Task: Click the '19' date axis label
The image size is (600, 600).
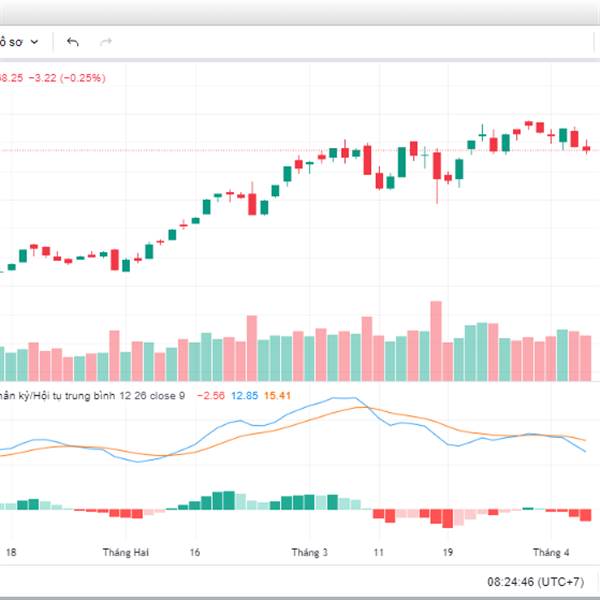Action: tap(448, 553)
